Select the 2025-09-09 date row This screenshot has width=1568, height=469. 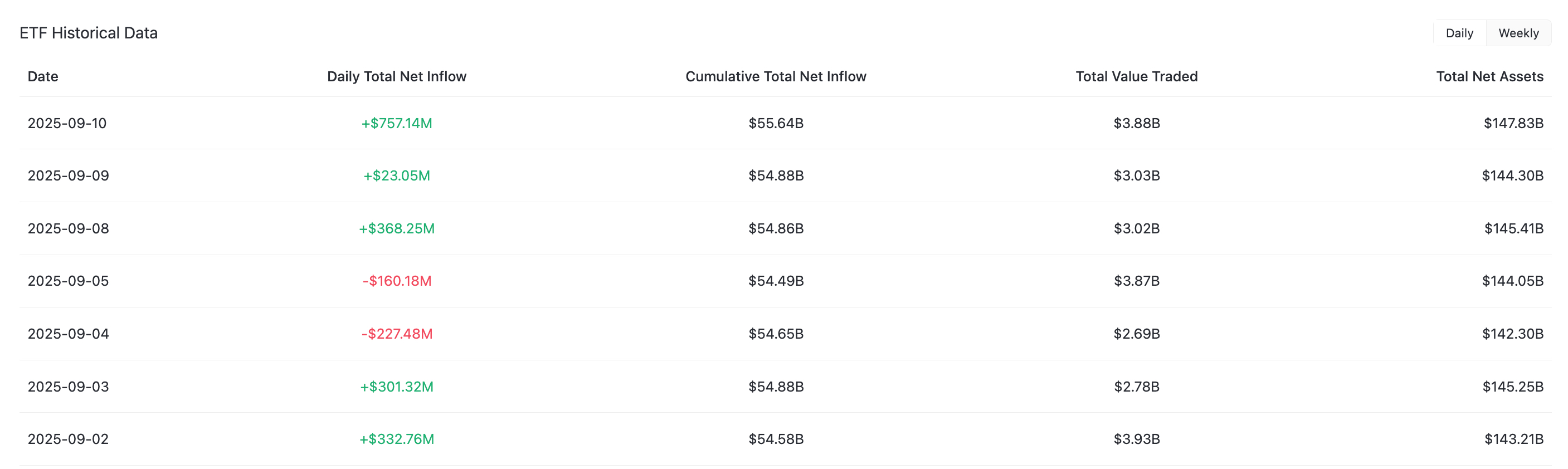(785, 176)
